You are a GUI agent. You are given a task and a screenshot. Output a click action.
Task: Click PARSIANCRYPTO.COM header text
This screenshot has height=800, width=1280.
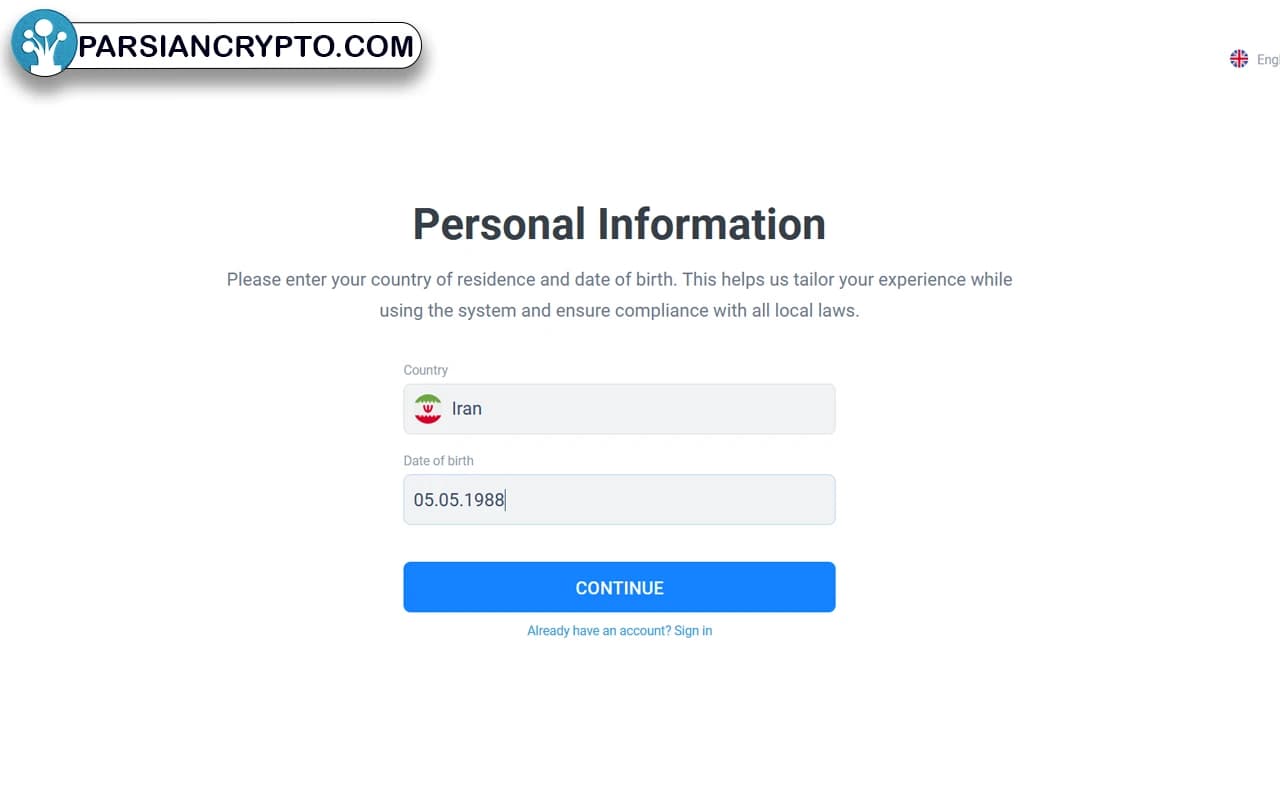(x=247, y=45)
